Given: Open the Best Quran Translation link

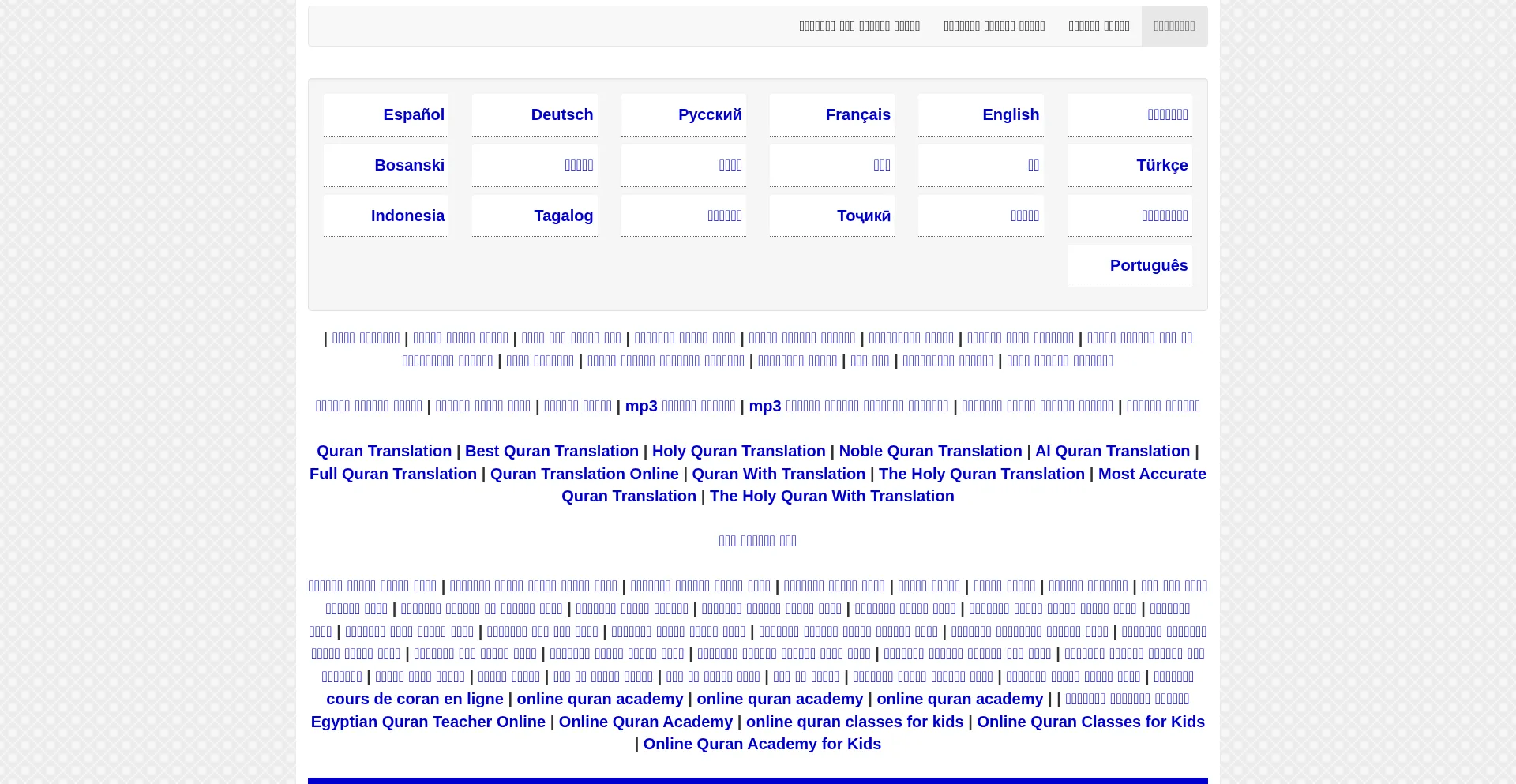Looking at the screenshot, I should click(551, 451).
